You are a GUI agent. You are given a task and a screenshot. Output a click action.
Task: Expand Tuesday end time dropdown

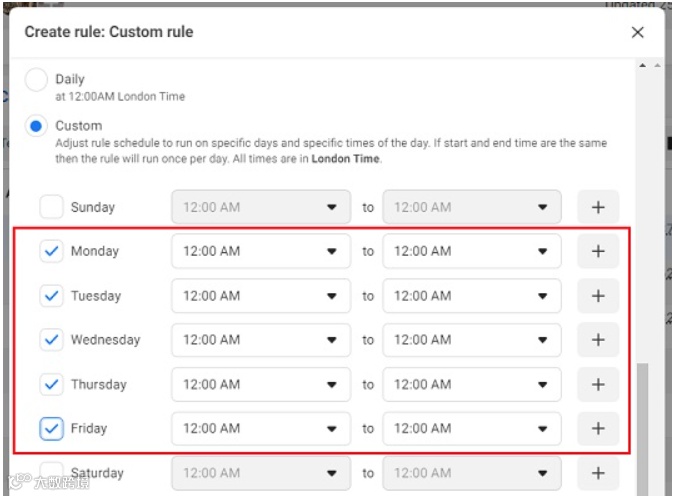coord(471,296)
